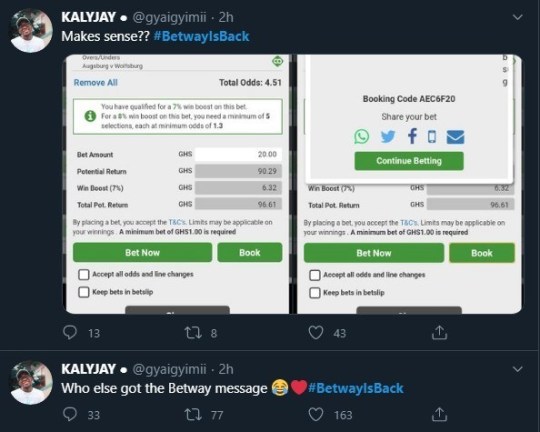The width and height of the screenshot is (540, 432).
Task: Reply to the 'Makes sense??' tweet
Action: (70, 332)
